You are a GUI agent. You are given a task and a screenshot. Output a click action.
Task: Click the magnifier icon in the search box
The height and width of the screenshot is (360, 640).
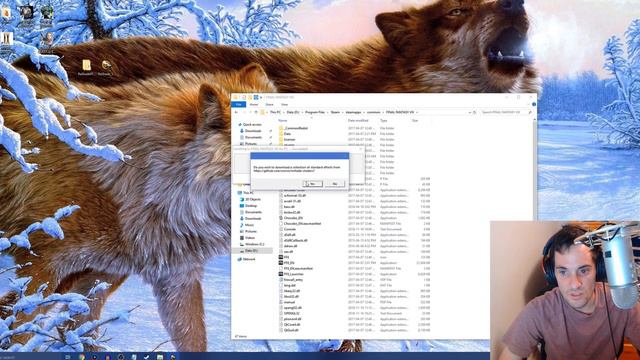point(530,112)
